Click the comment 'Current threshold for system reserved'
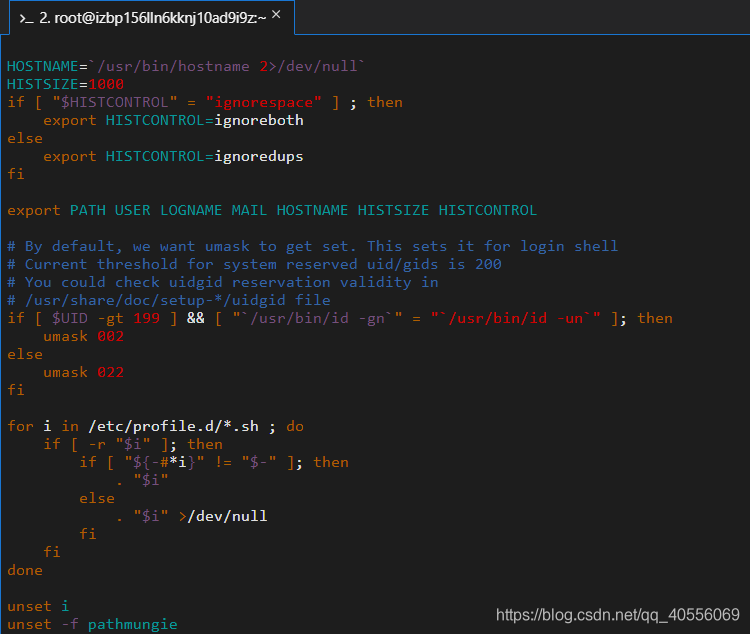The height and width of the screenshot is (634, 750). coord(254,264)
